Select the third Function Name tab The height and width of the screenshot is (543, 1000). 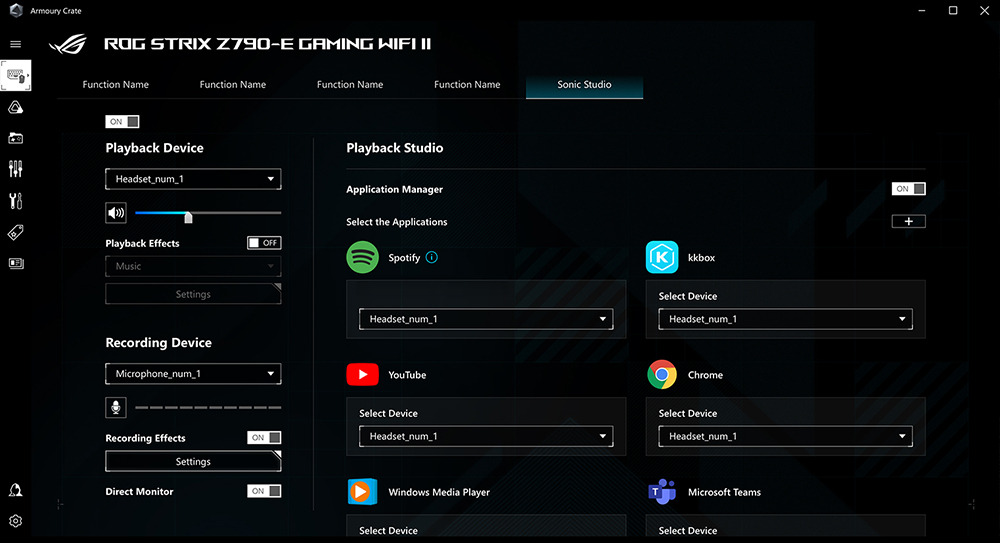coord(350,85)
